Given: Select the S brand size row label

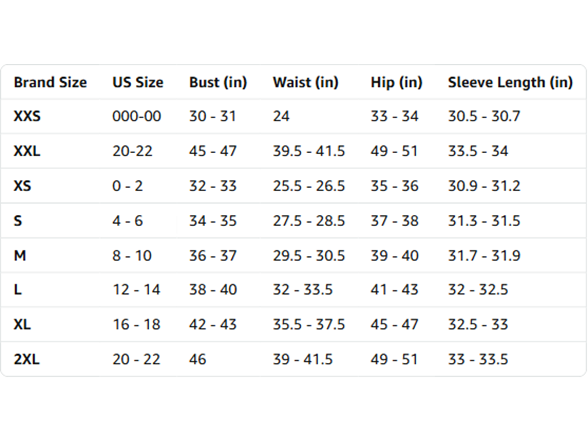Looking at the screenshot, I should 18,221.
